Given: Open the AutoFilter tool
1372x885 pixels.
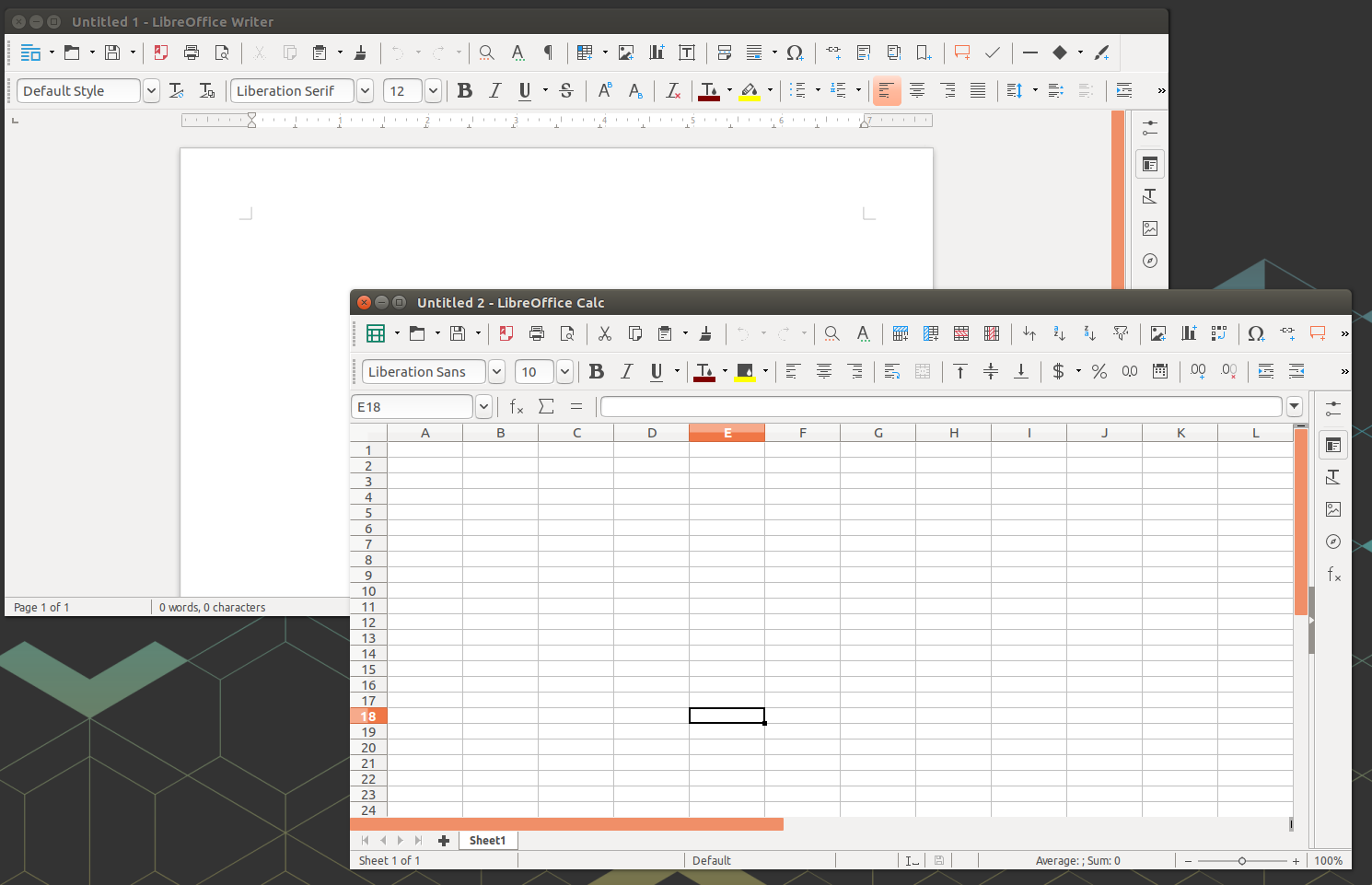Looking at the screenshot, I should click(1121, 333).
